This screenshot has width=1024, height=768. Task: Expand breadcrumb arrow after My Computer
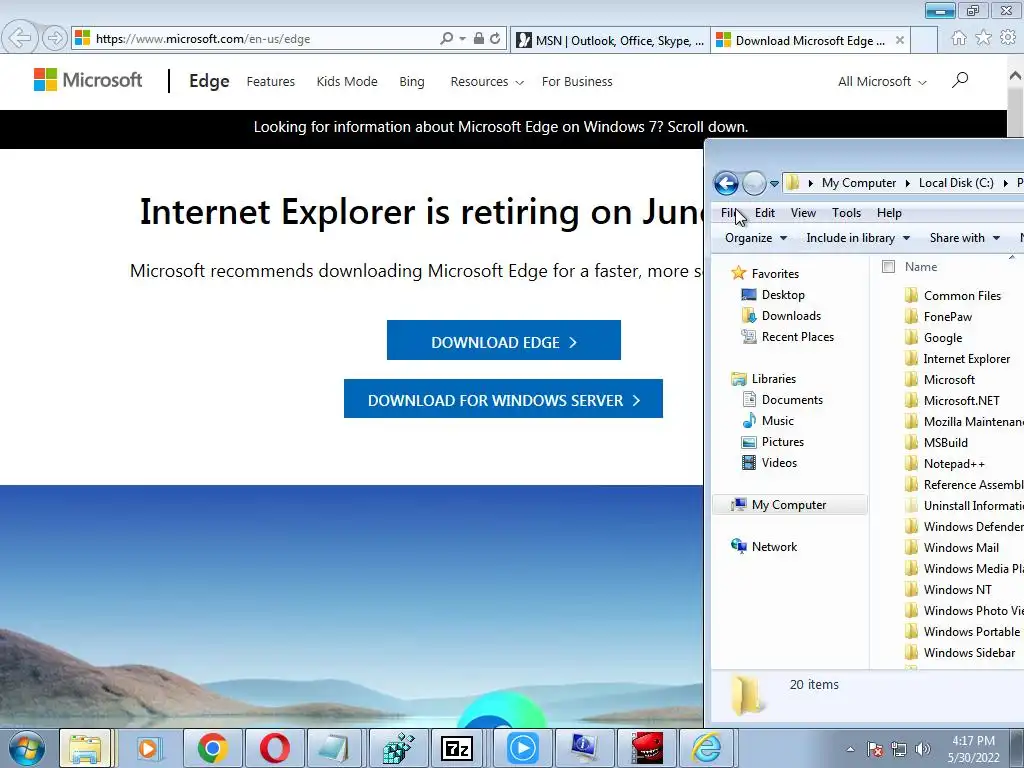908,184
